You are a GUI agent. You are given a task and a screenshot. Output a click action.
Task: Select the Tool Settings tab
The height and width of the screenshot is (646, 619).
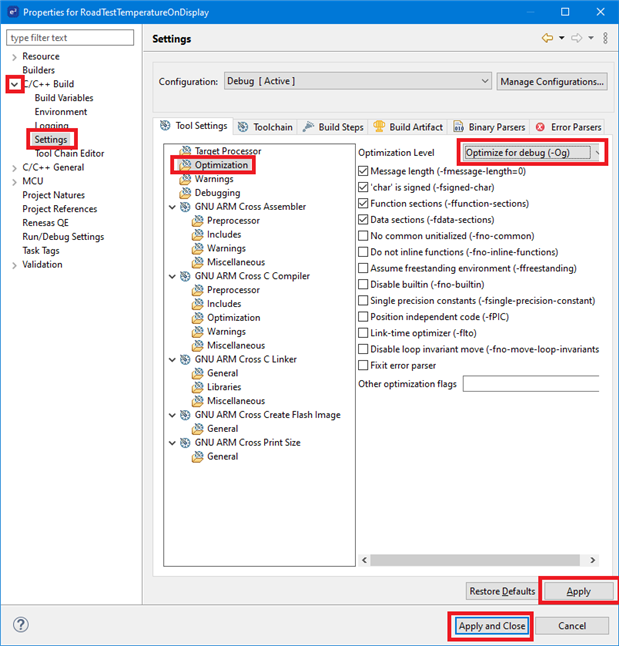click(x=194, y=126)
